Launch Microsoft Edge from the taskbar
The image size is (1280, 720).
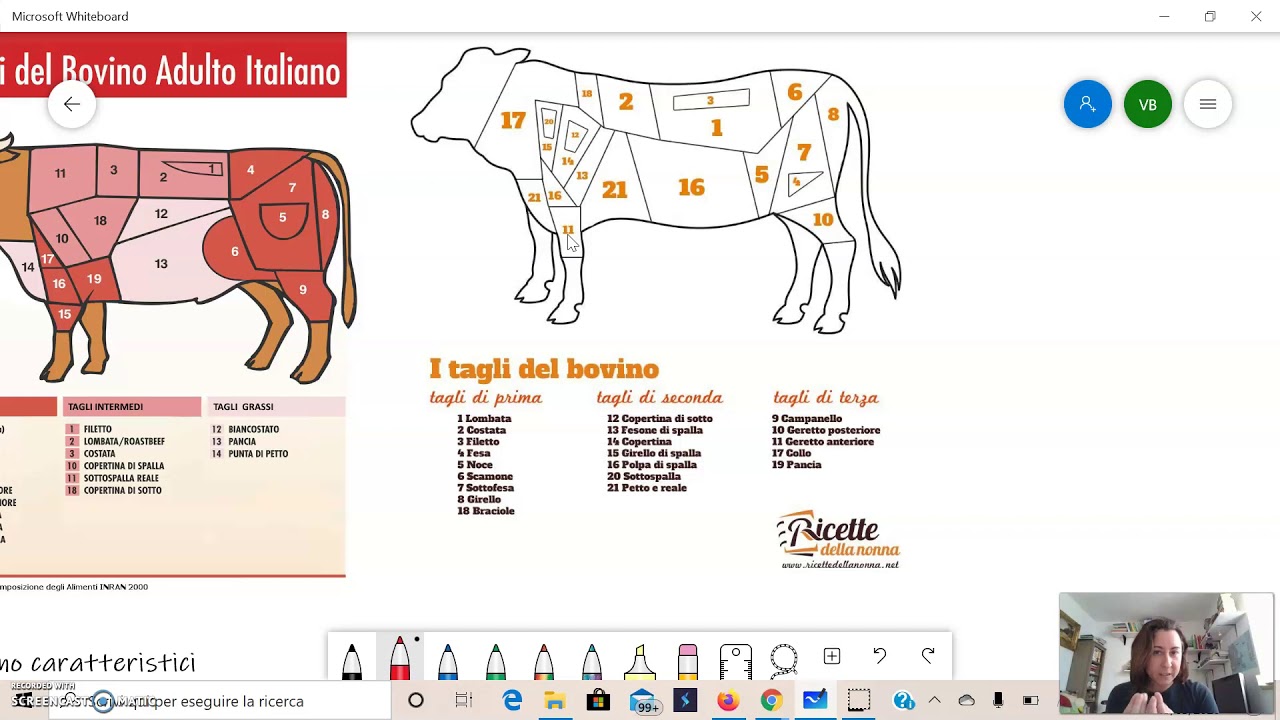(512, 701)
